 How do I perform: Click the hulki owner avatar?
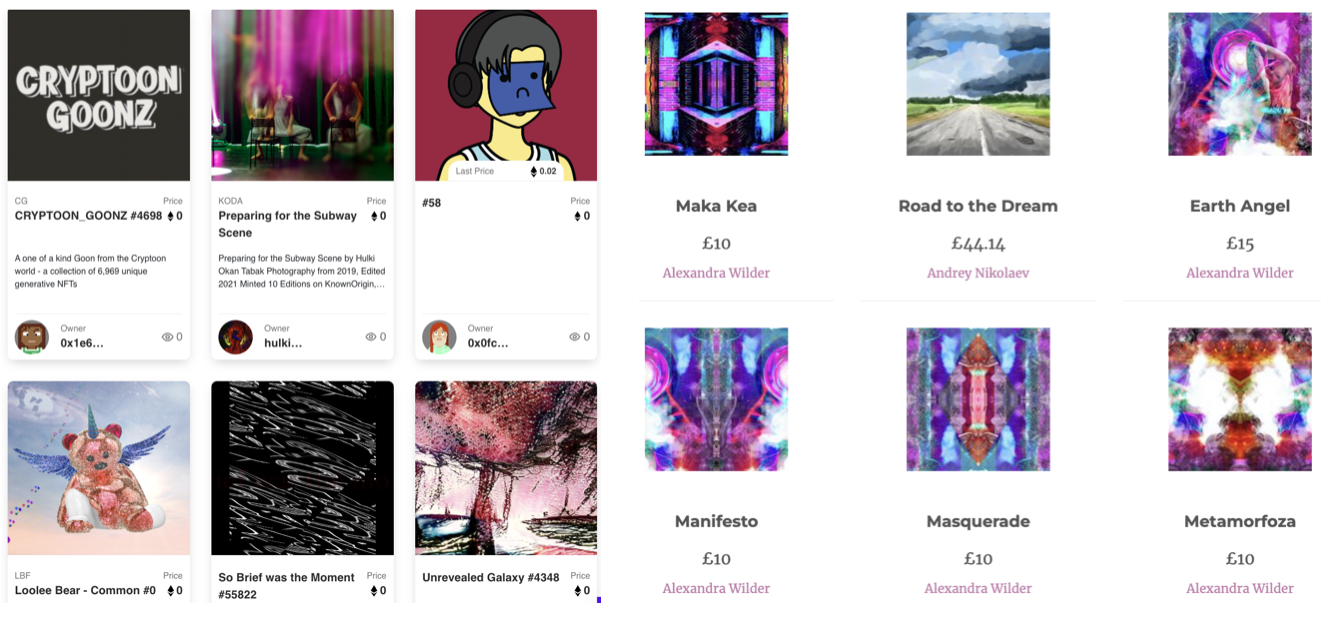[236, 337]
